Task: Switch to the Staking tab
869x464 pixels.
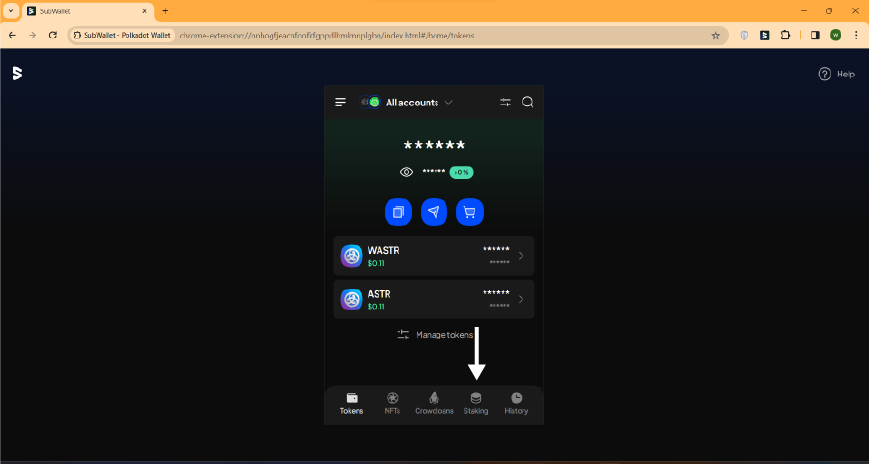Action: point(476,403)
